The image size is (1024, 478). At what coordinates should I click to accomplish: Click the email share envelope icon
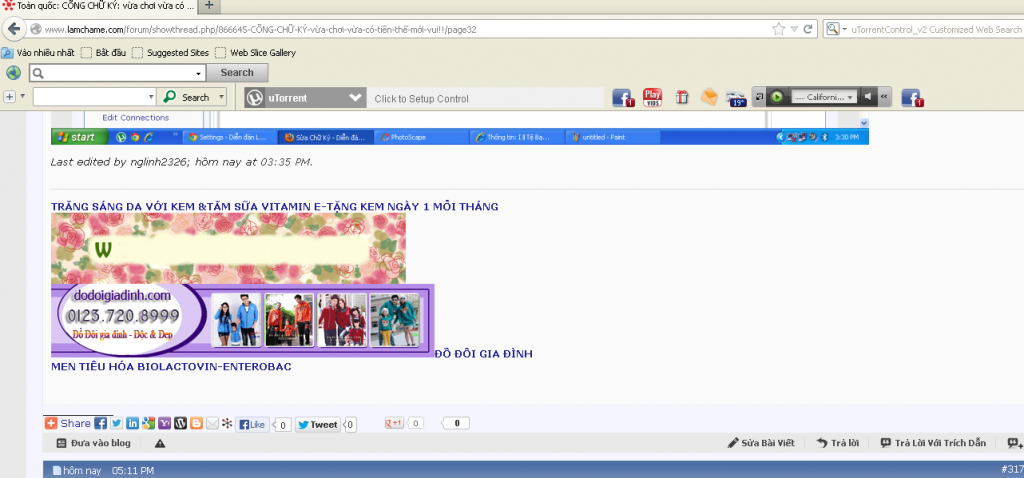coord(212,424)
